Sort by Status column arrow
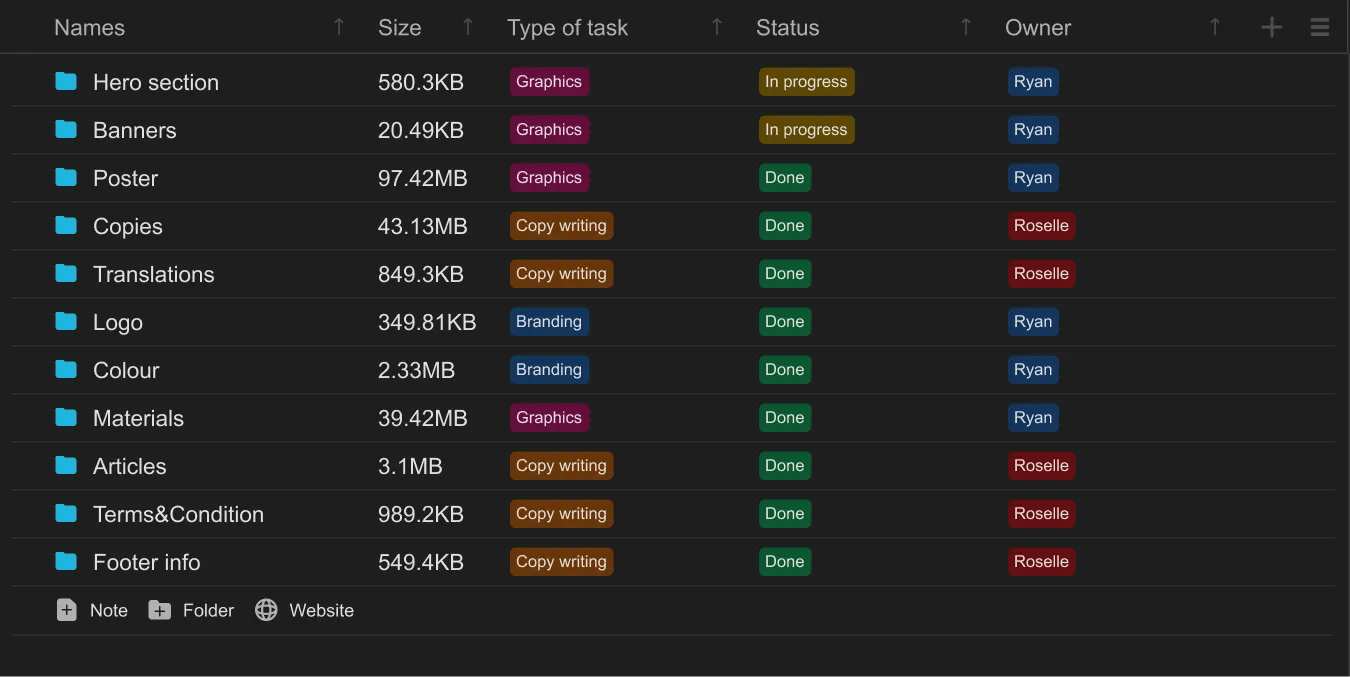Image resolution: width=1350 pixels, height=677 pixels. (x=965, y=28)
